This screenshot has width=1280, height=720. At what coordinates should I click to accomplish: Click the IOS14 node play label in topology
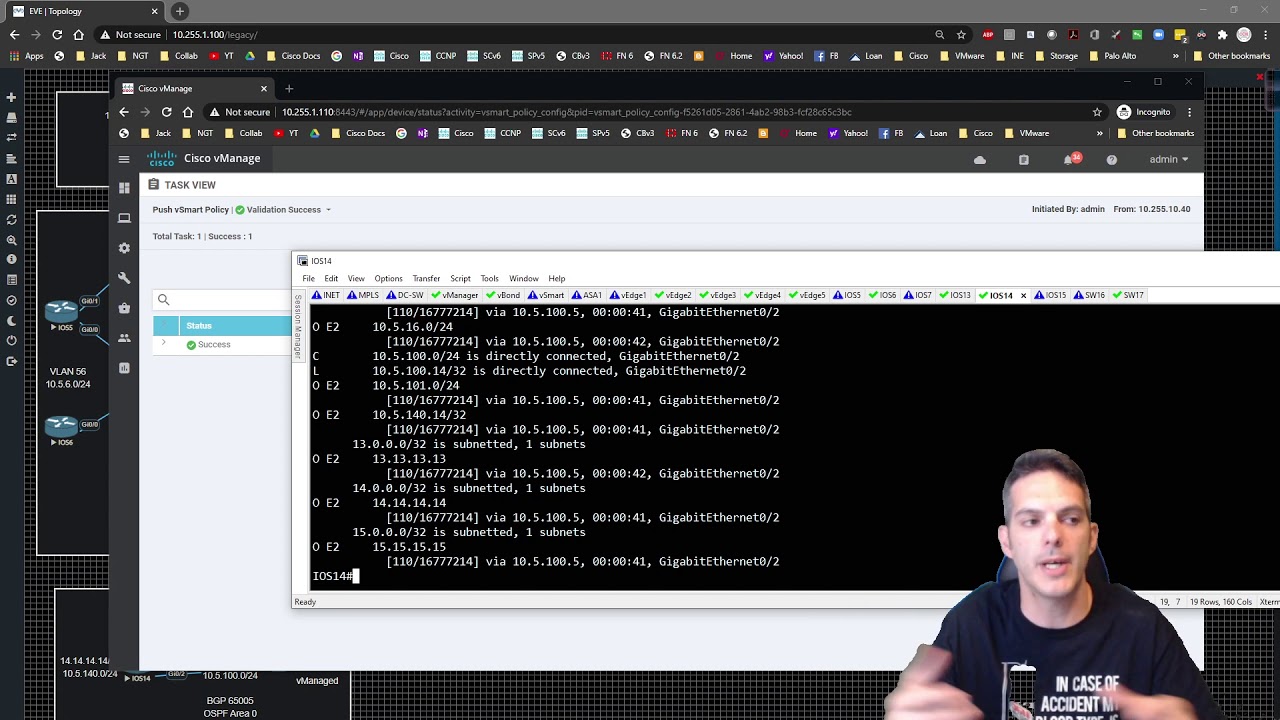[x=137, y=679]
